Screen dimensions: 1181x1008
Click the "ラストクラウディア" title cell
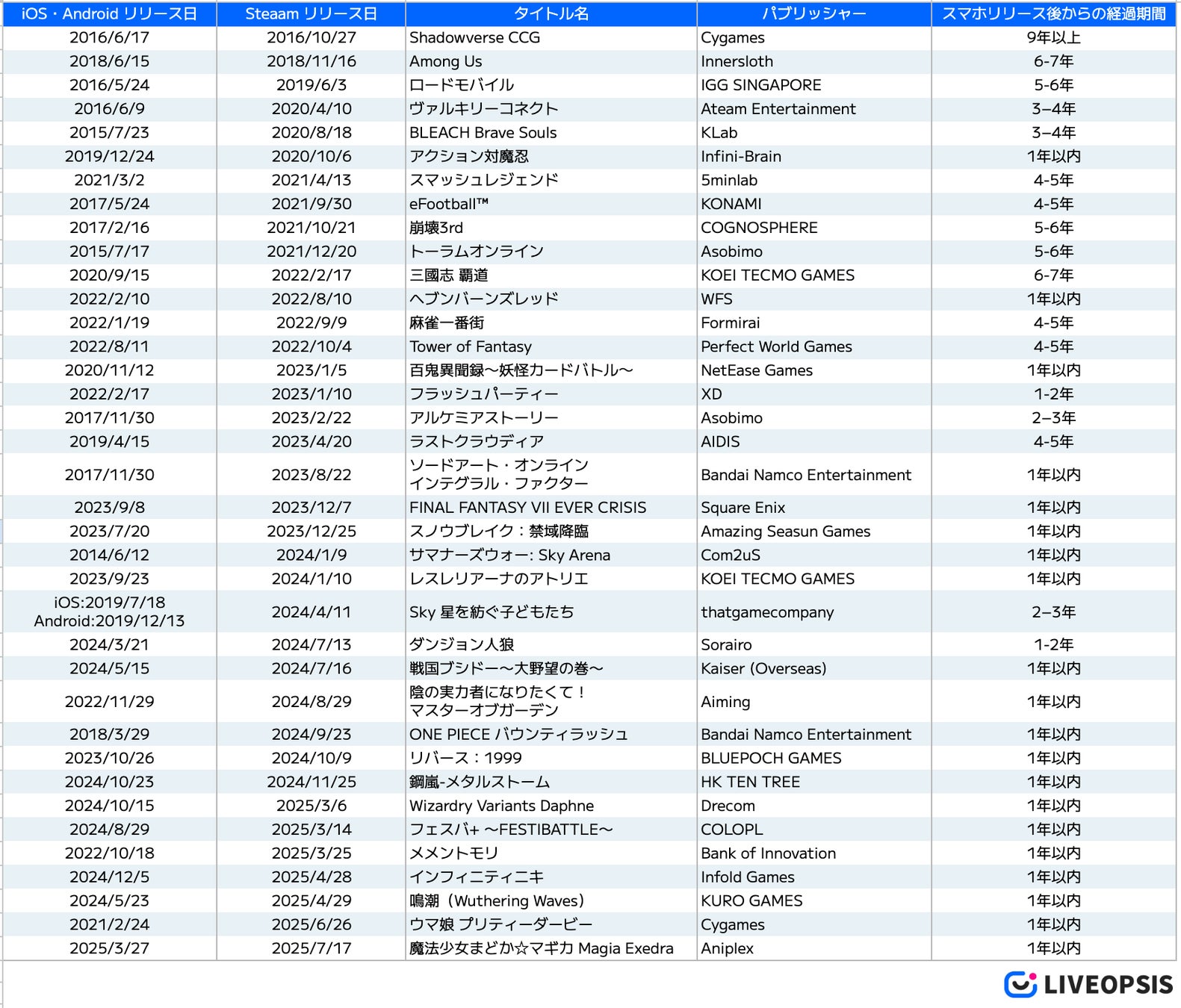[x=551, y=442]
